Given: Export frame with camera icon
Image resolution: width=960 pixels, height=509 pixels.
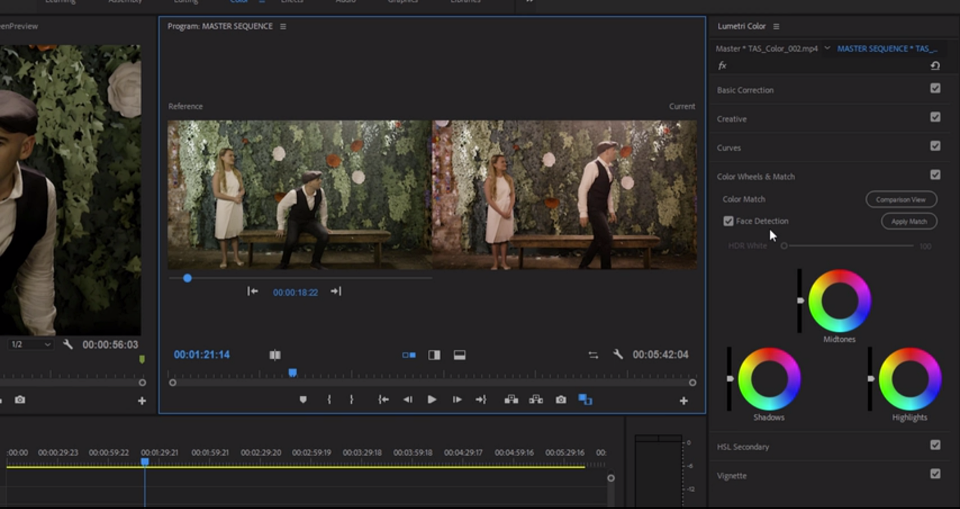Looking at the screenshot, I should click(561, 399).
